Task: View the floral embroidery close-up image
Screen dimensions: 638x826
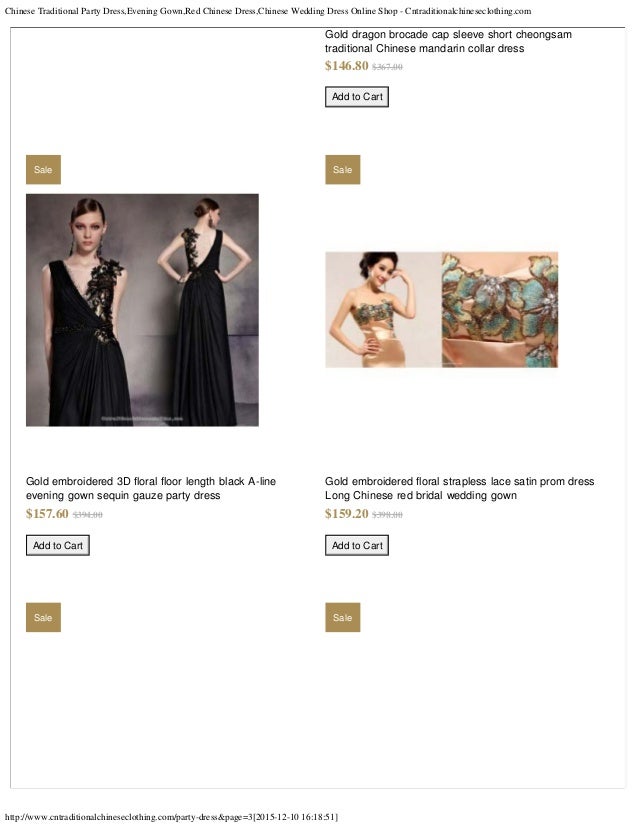Action: 500,310
